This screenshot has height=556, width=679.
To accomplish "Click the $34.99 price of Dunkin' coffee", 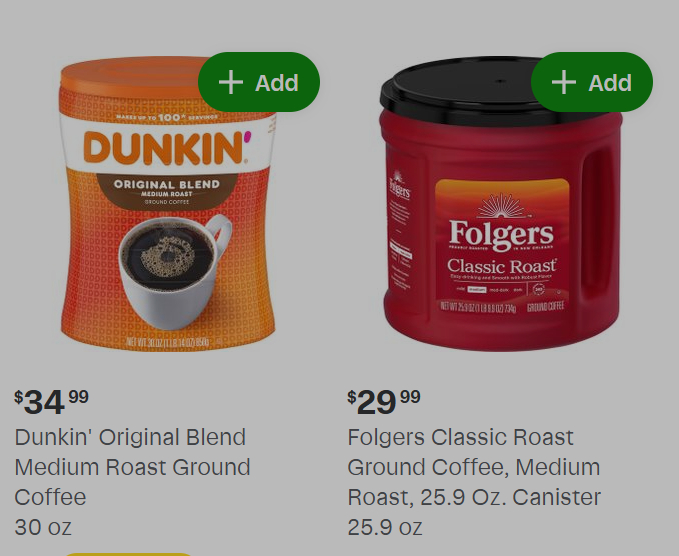I will pyautogui.click(x=52, y=402).
